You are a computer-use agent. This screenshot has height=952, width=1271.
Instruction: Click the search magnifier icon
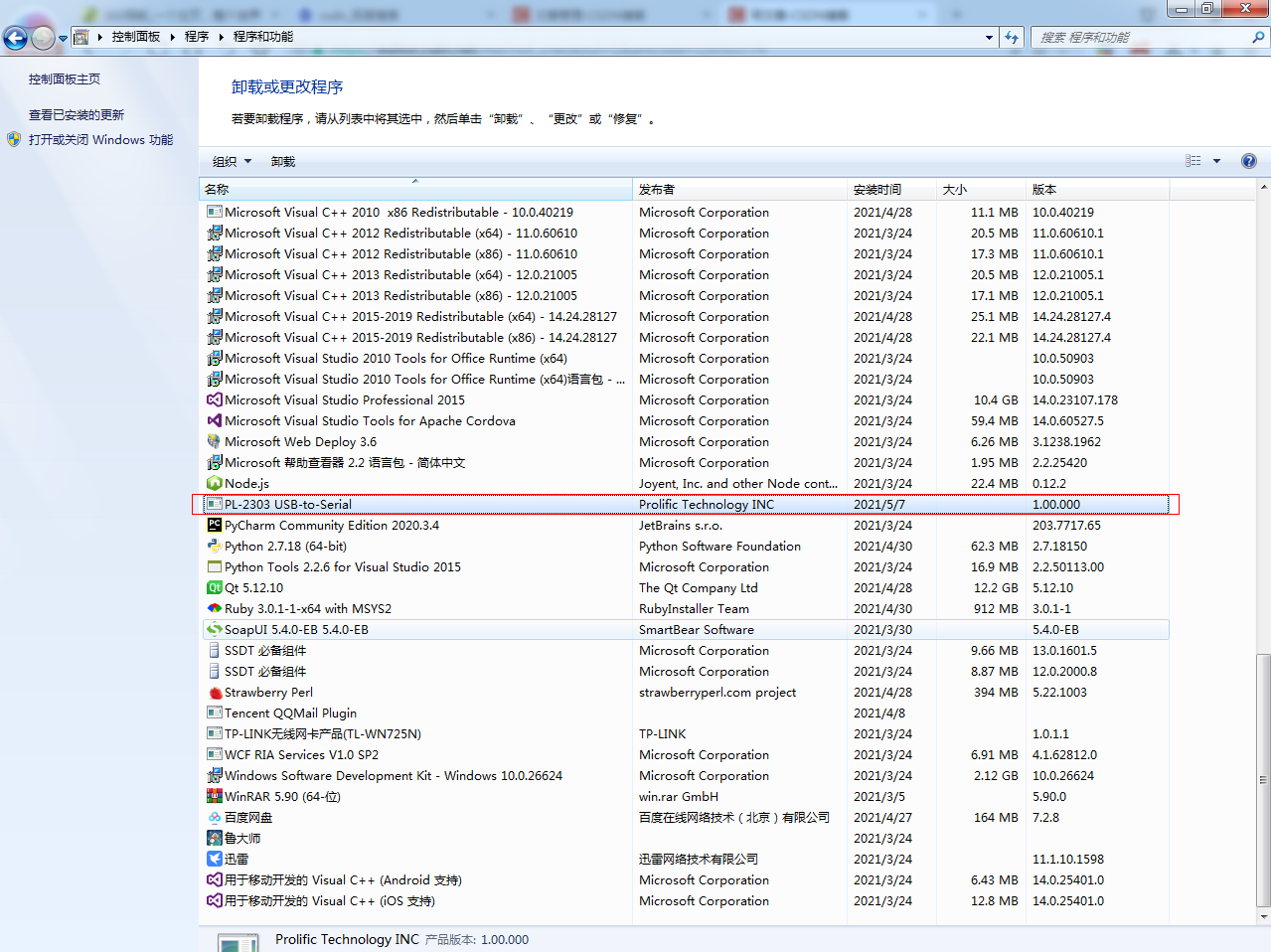tap(1258, 37)
